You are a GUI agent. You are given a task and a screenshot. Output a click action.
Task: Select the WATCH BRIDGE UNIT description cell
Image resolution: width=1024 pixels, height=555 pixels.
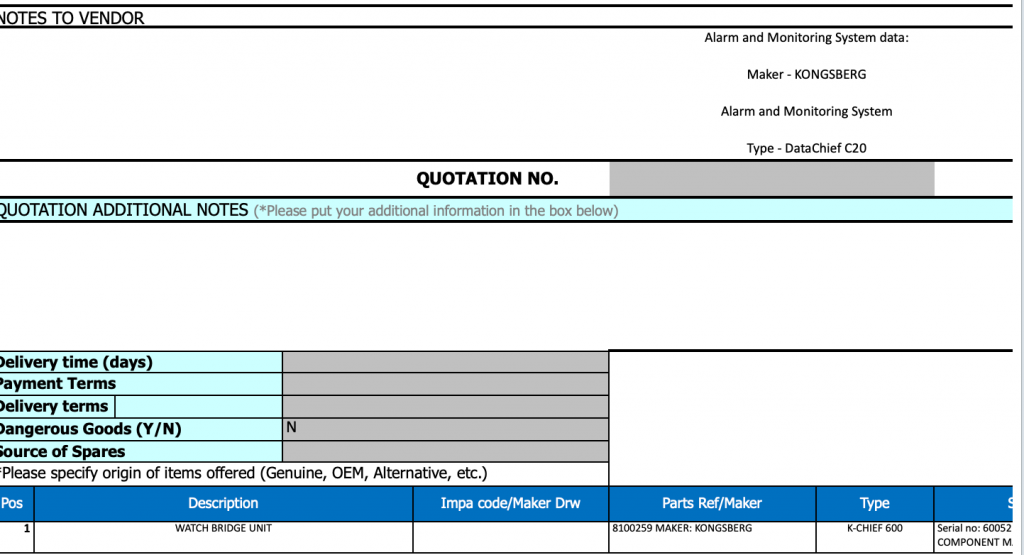(223, 528)
